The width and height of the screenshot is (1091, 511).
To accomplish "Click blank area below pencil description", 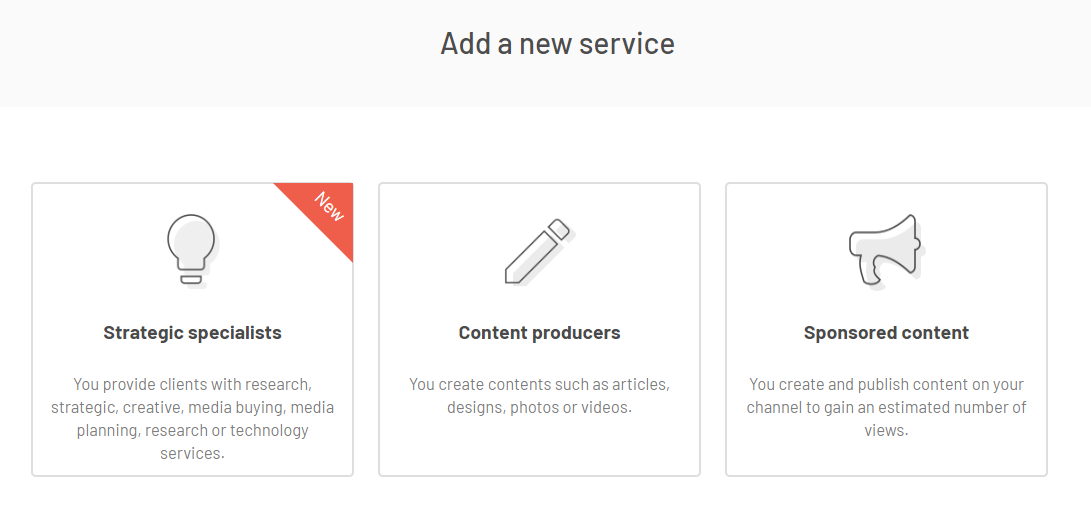I will click(539, 446).
